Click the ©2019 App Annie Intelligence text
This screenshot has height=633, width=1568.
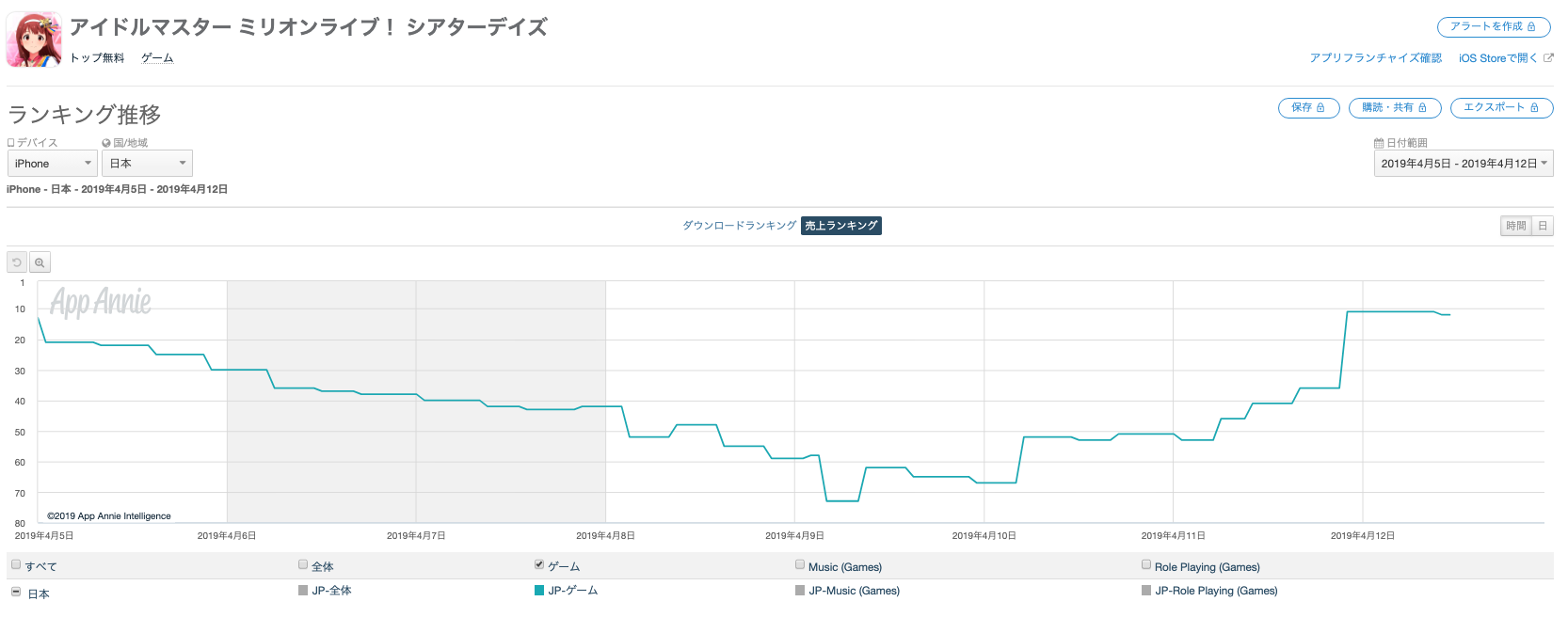(x=109, y=516)
